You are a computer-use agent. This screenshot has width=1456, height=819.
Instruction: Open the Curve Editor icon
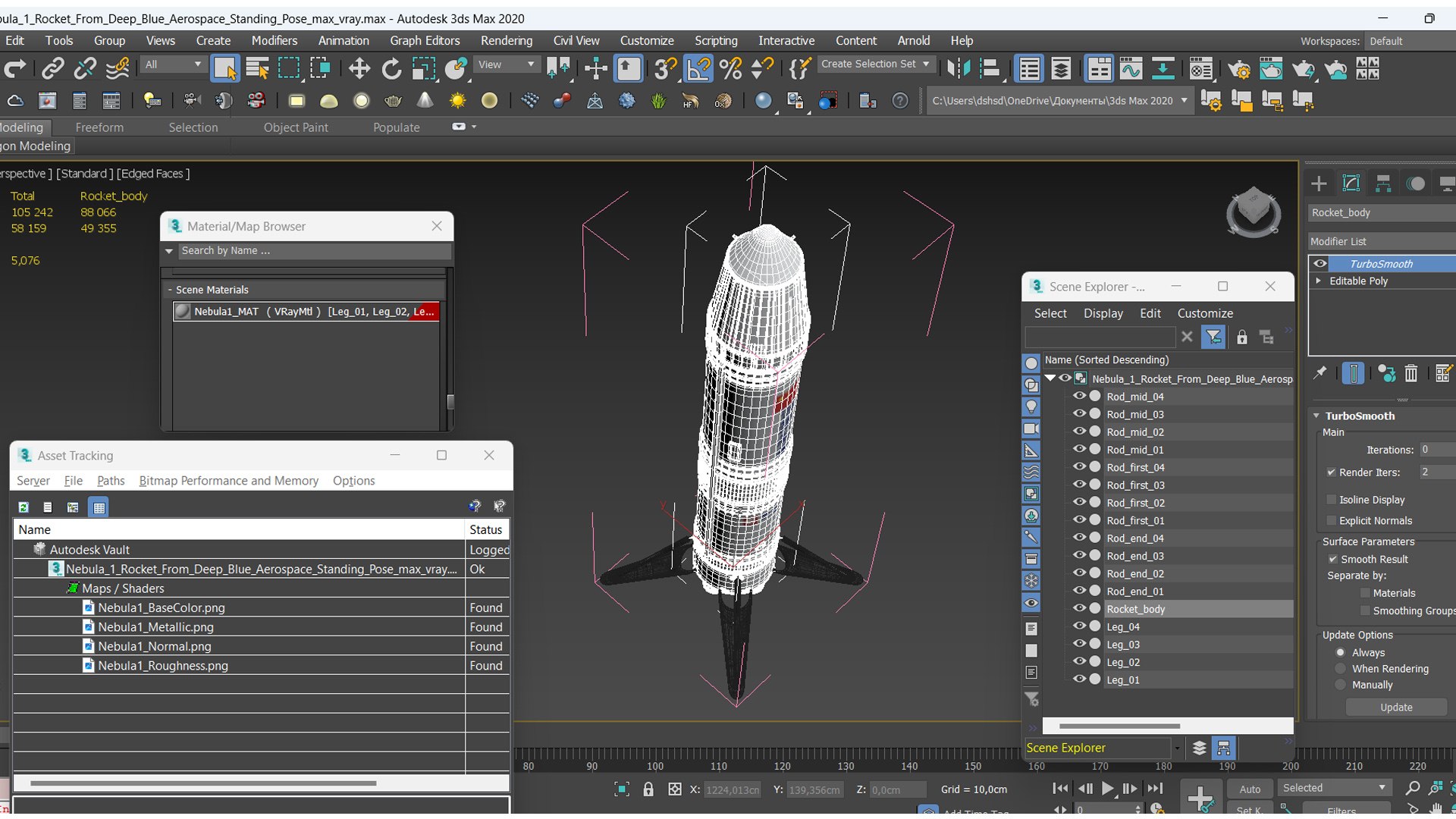1131,69
